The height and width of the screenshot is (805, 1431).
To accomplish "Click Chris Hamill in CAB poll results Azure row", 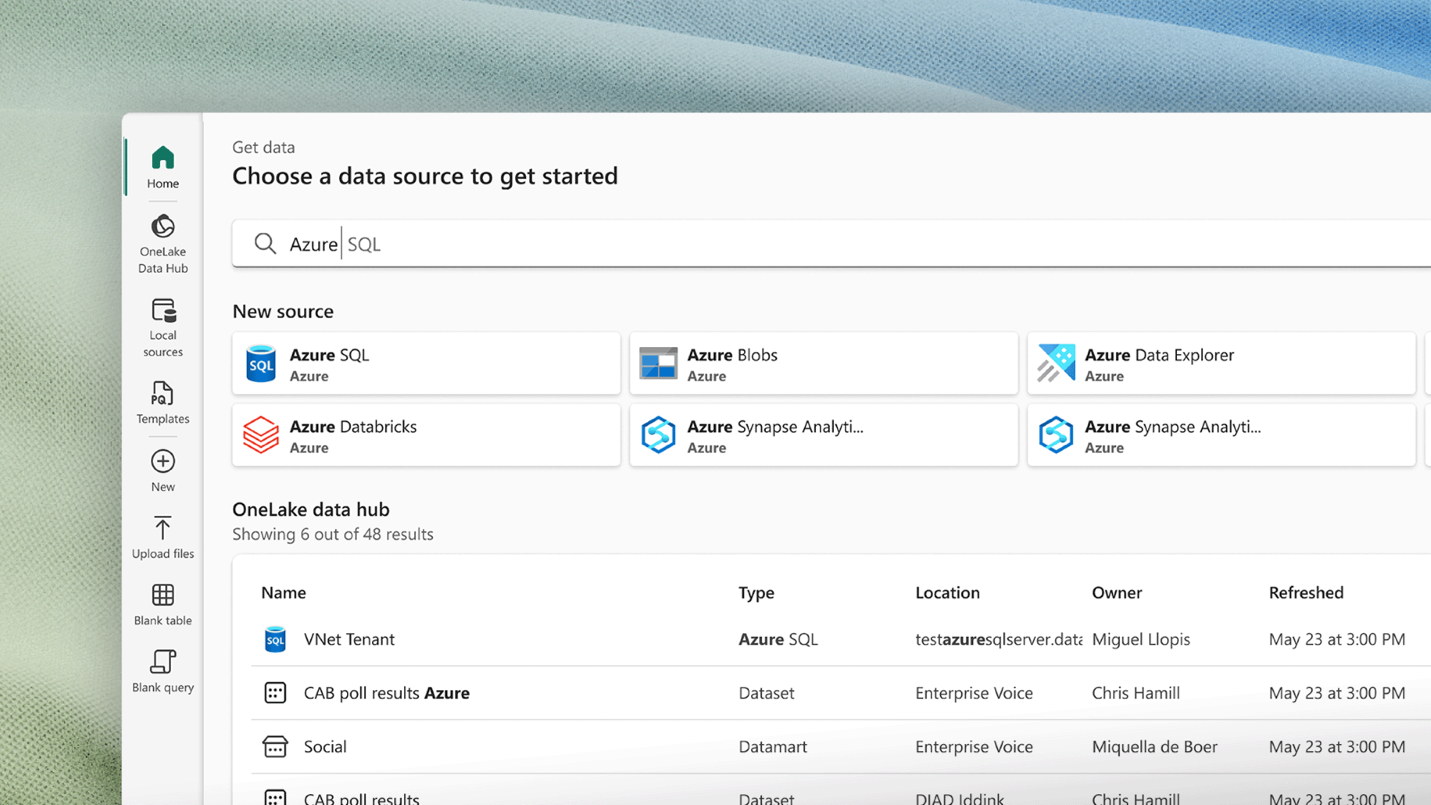I will (x=1136, y=693).
